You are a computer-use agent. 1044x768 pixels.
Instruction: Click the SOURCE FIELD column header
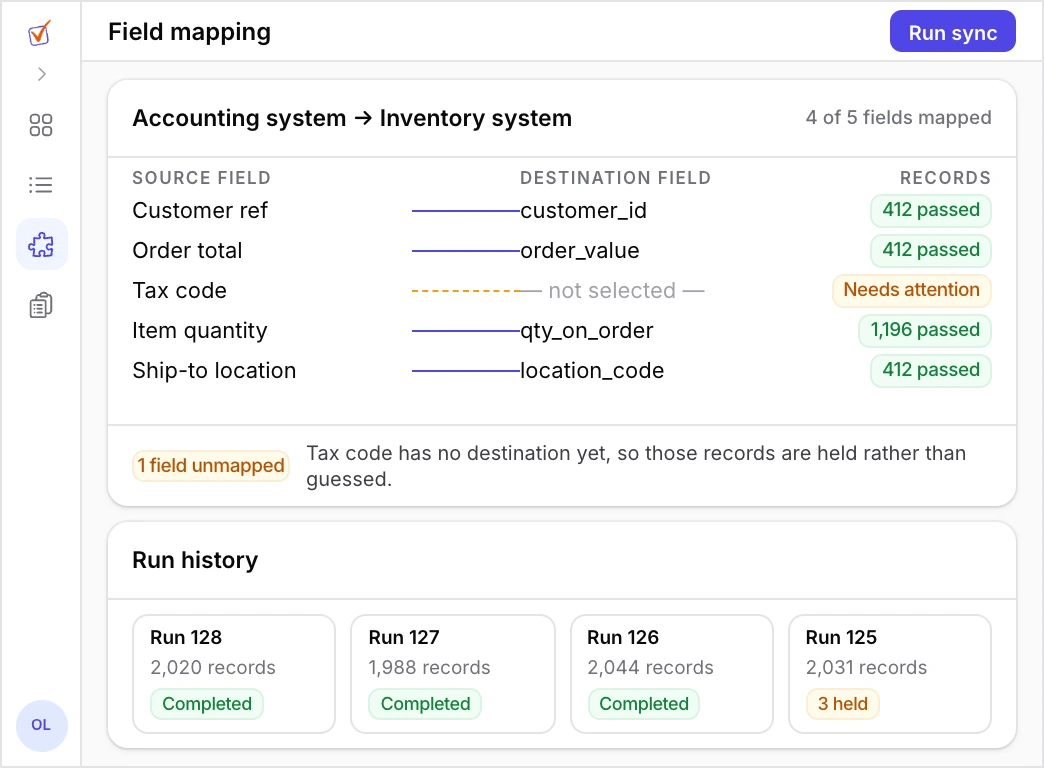(x=201, y=178)
